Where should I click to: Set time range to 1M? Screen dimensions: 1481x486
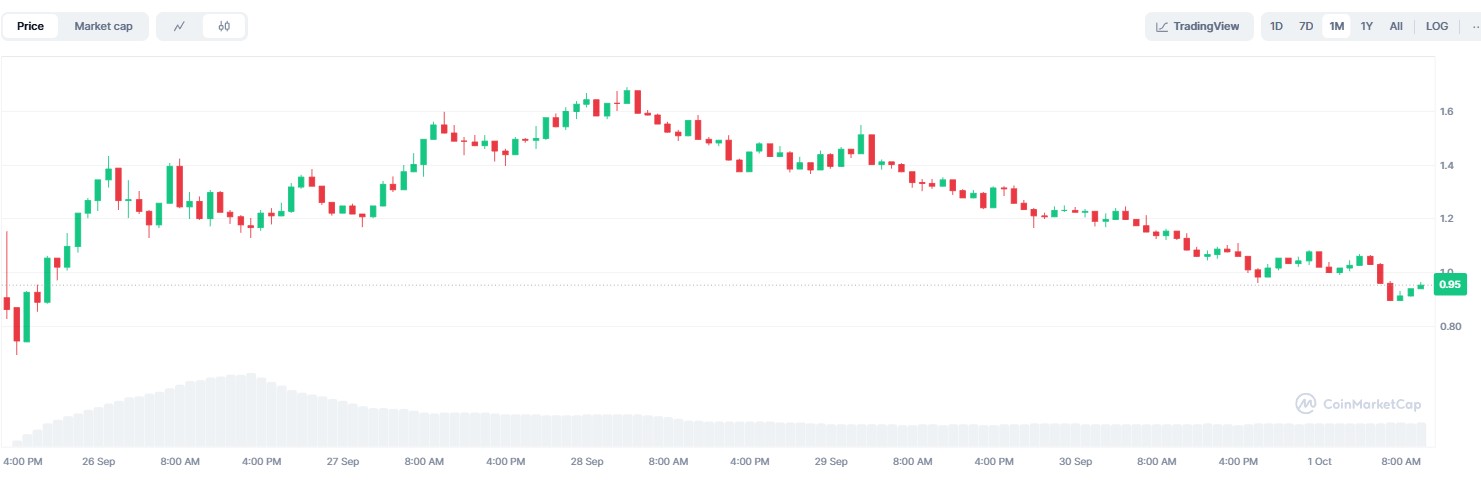[1336, 27]
